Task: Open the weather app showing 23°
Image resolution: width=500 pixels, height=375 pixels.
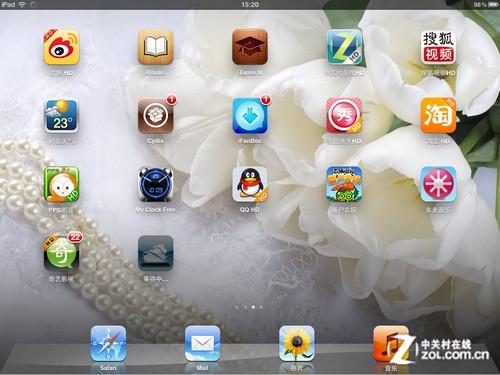Action: pyautogui.click(x=61, y=116)
